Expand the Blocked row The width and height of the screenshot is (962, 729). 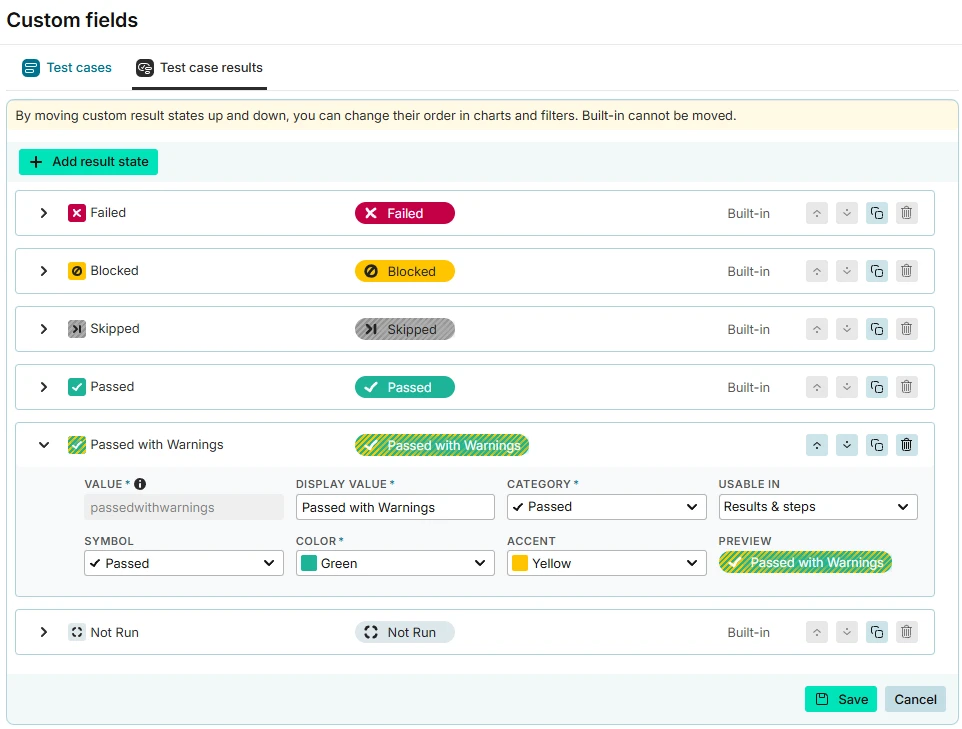44,271
